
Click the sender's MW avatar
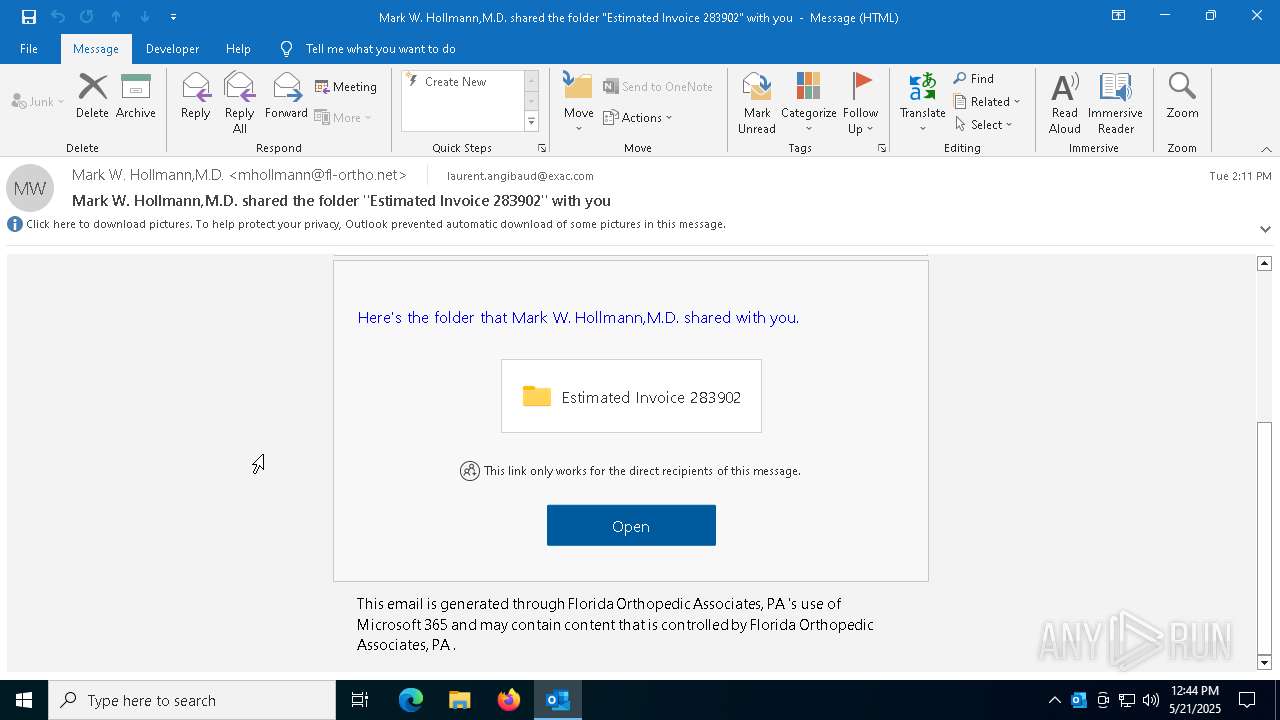(30, 188)
